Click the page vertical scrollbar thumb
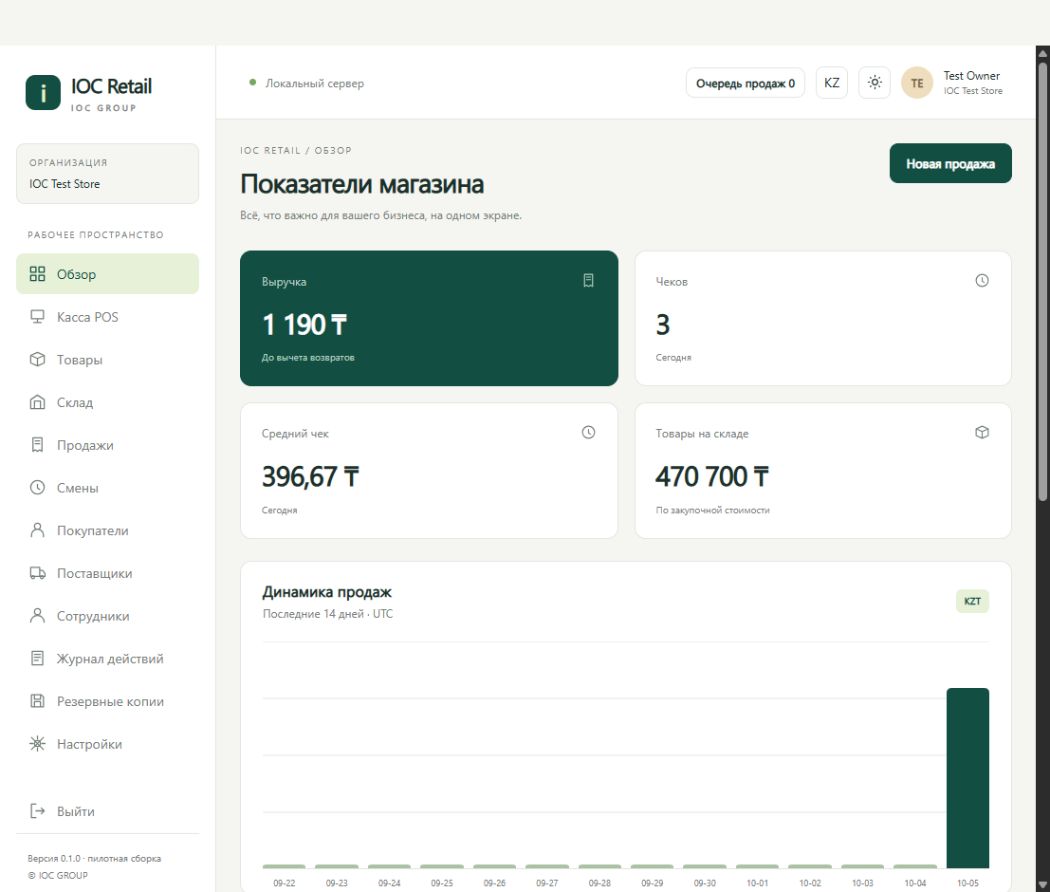 point(1043,281)
